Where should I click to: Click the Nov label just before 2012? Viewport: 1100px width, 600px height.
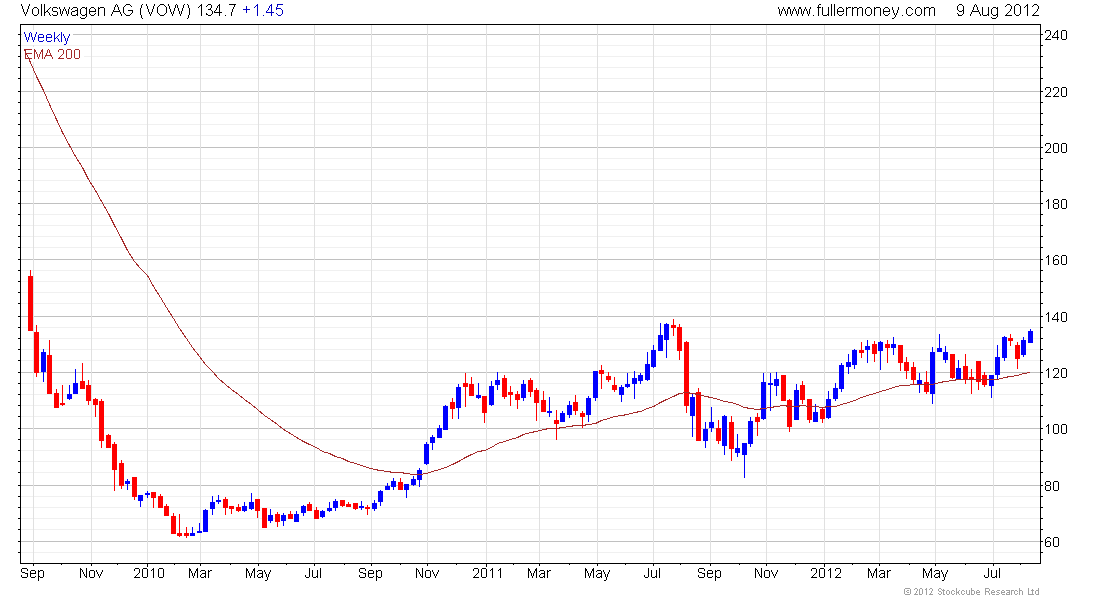pos(766,573)
